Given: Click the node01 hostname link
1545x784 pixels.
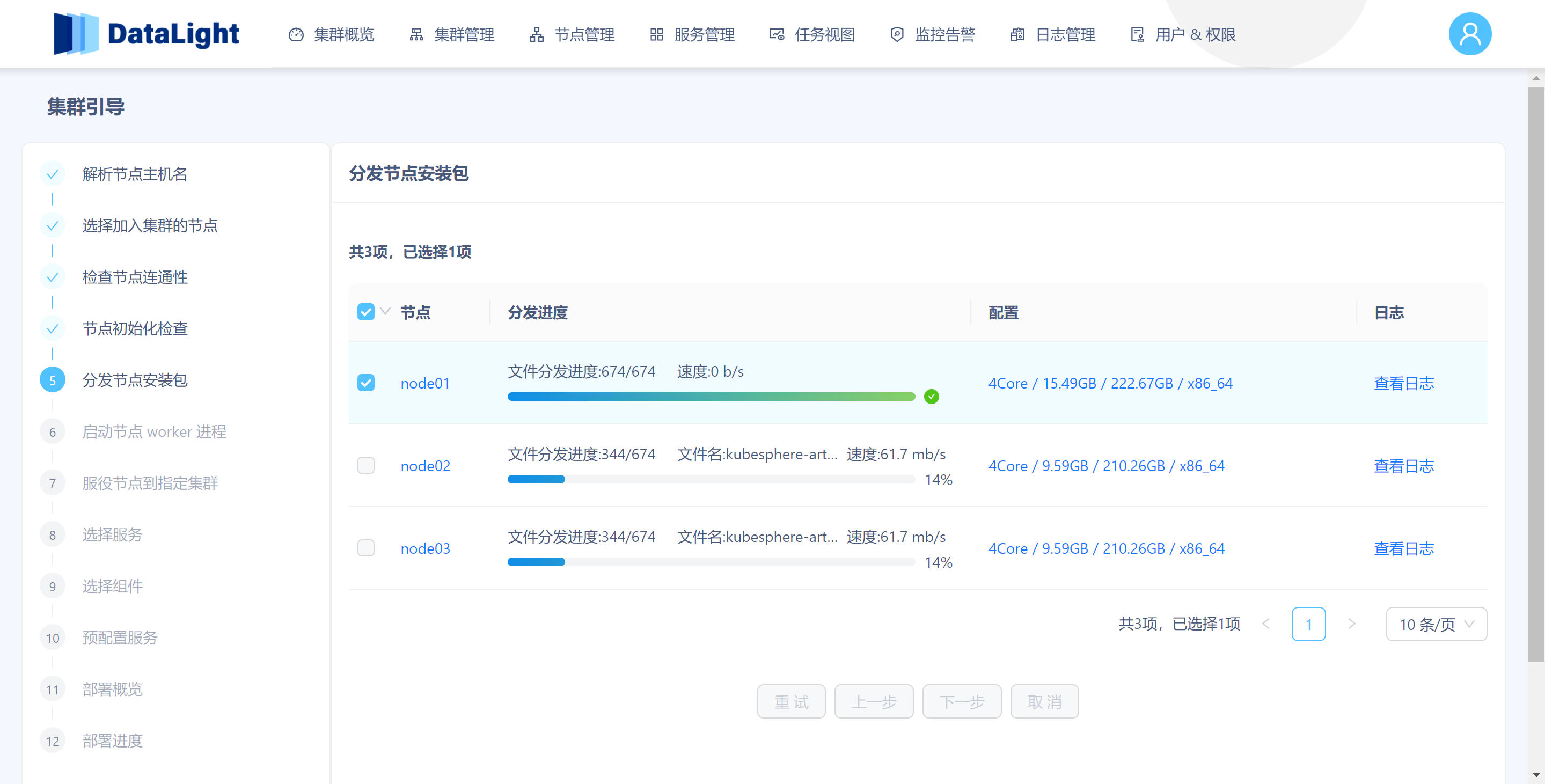Looking at the screenshot, I should coord(425,383).
